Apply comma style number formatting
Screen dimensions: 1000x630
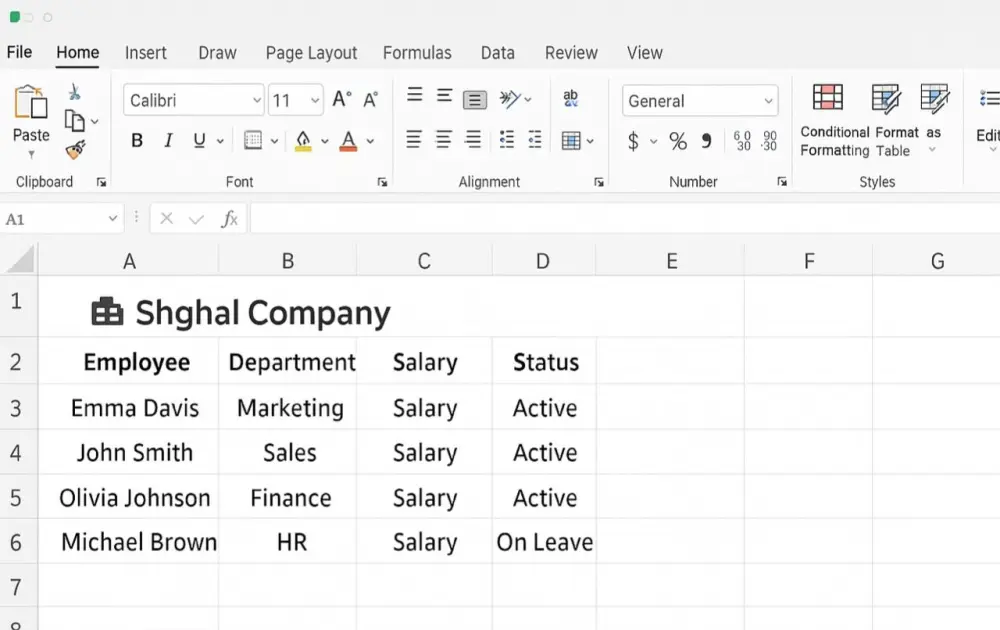(708, 141)
